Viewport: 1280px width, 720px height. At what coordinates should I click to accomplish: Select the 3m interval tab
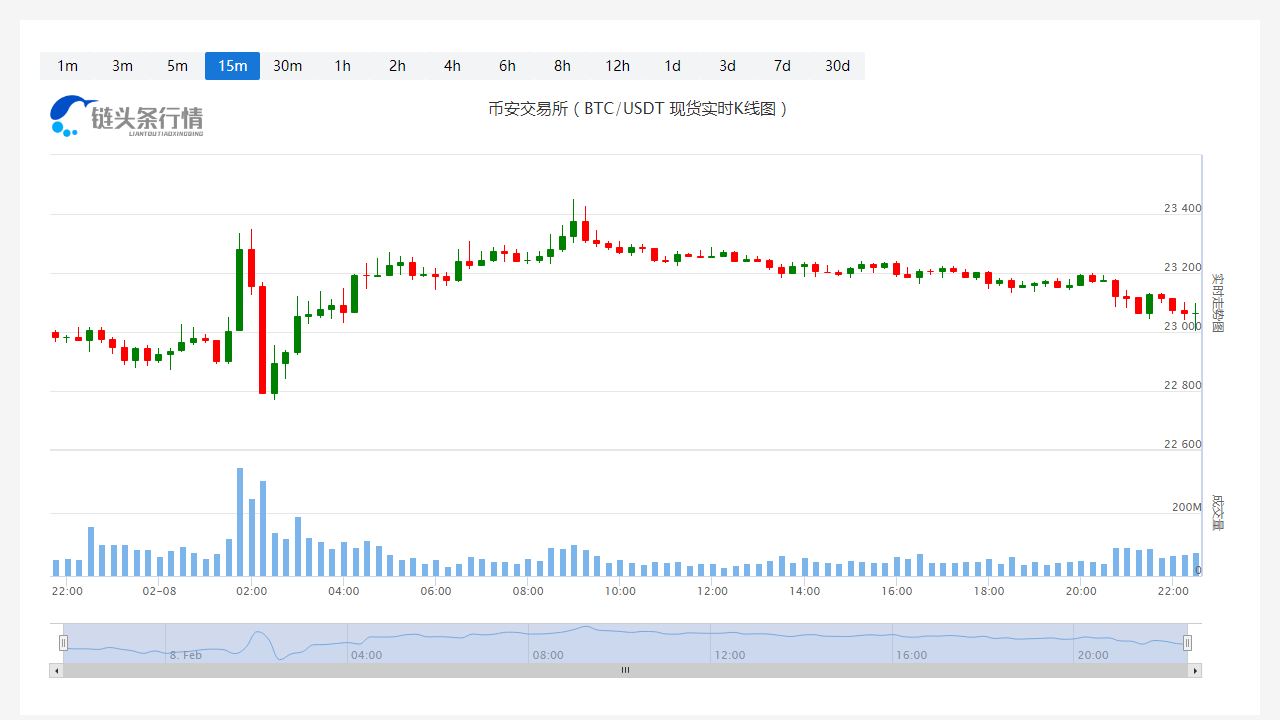(x=122, y=66)
